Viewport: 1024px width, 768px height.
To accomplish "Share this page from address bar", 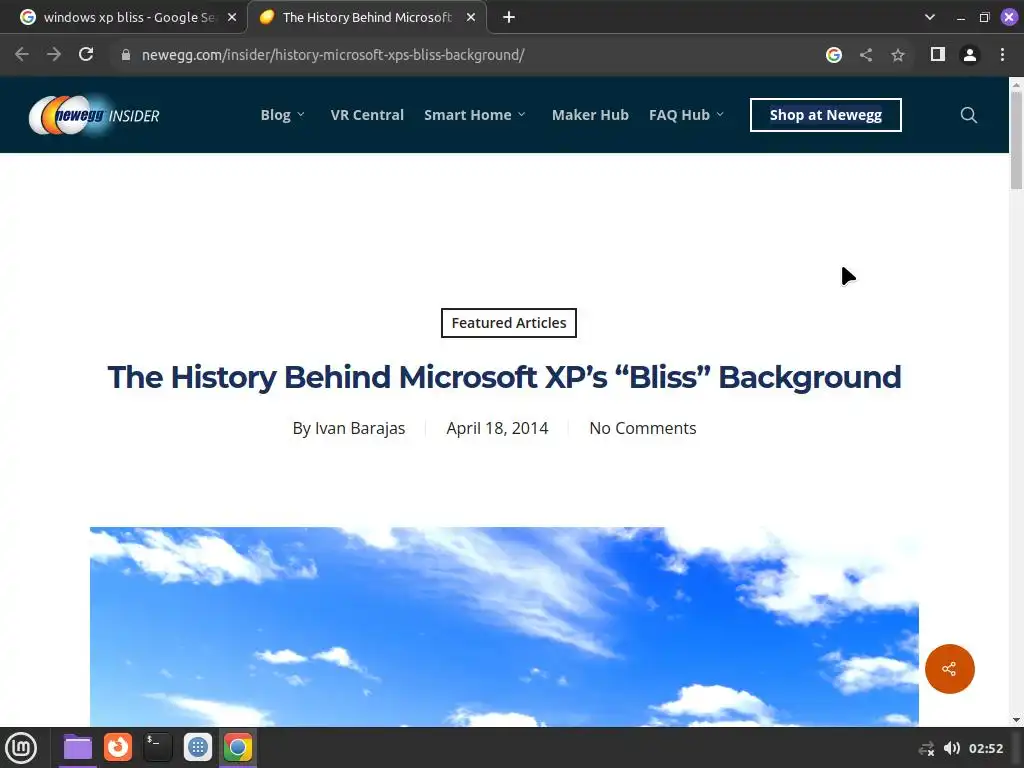I will (866, 55).
